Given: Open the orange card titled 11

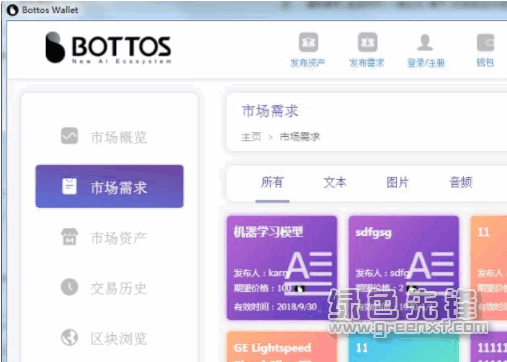Looking at the screenshot, I should 489,268.
